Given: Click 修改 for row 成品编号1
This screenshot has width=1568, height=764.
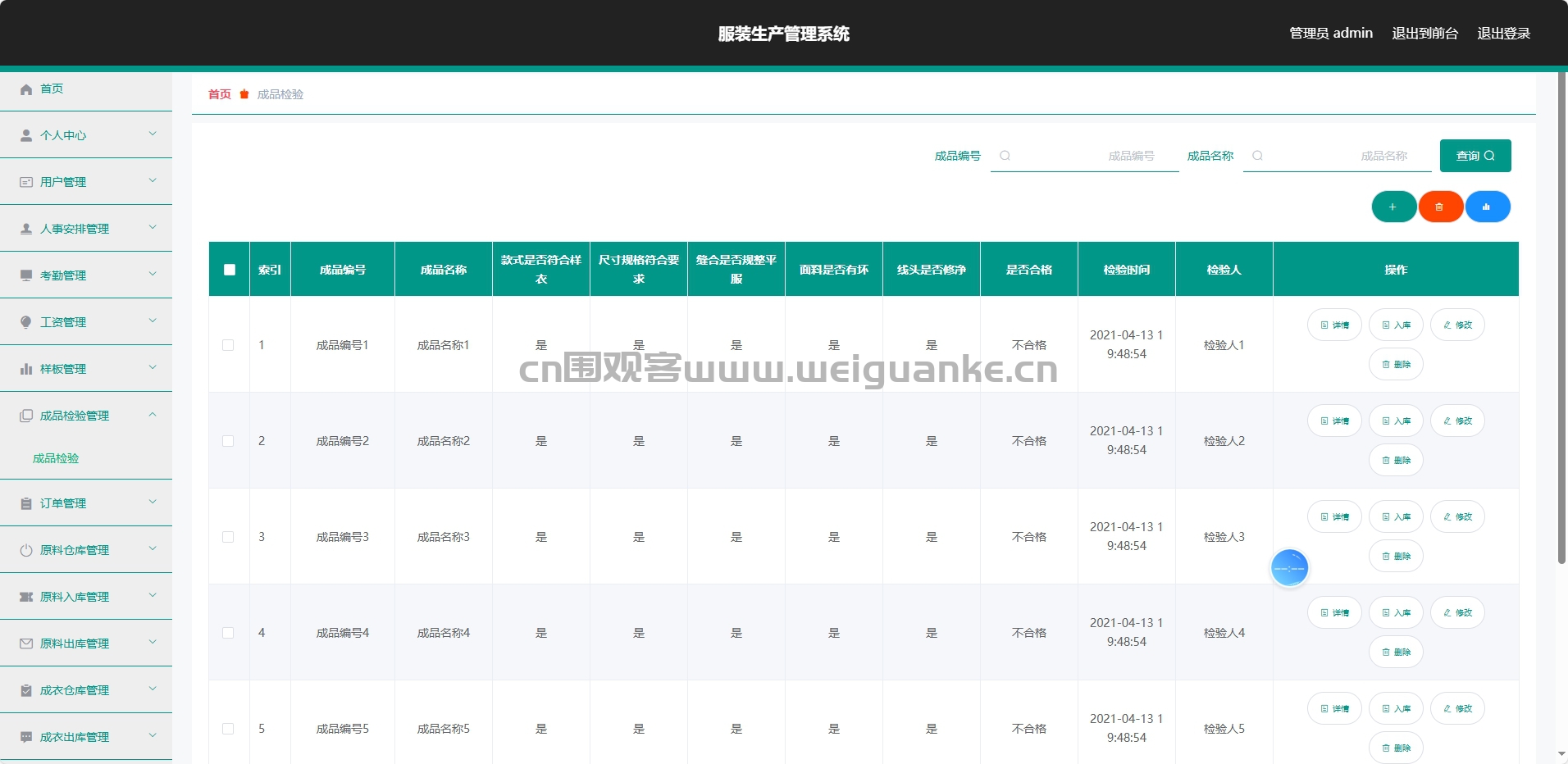Looking at the screenshot, I should coord(1457,325).
